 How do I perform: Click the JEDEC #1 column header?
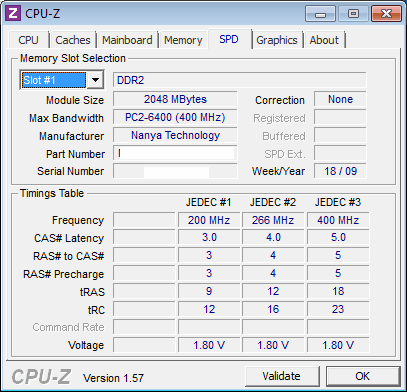209,202
